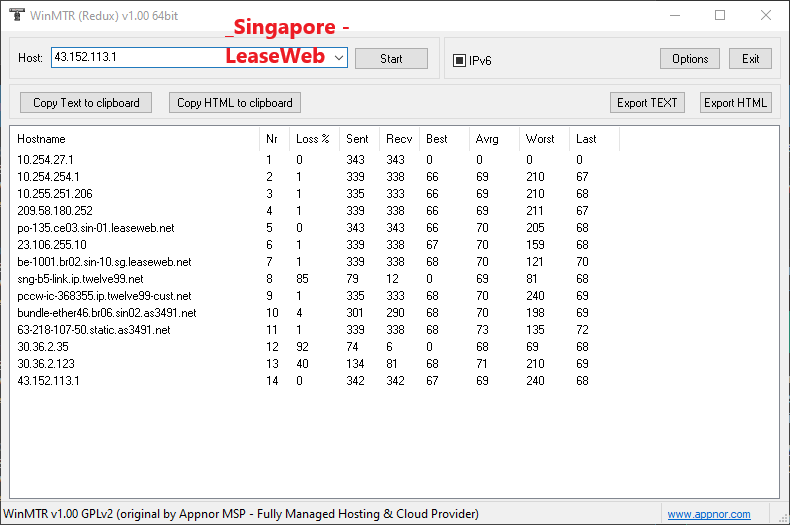Click the Exit button
This screenshot has height=525, width=790.
pyautogui.click(x=750, y=58)
